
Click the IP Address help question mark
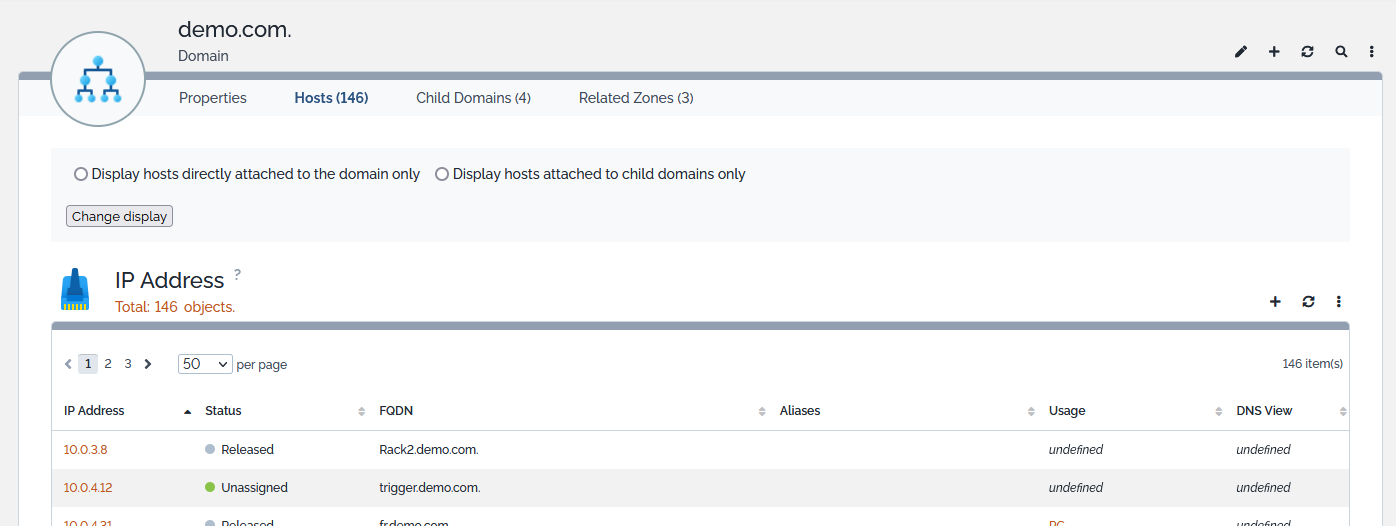tap(237, 273)
